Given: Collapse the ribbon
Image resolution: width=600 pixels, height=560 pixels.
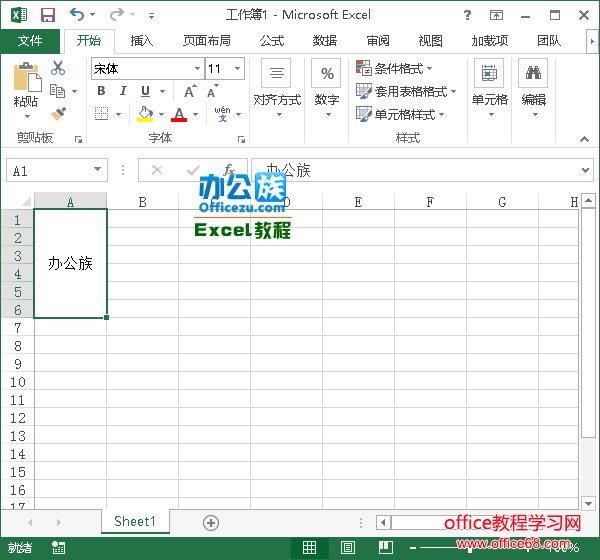Looking at the screenshot, I should pos(584,139).
